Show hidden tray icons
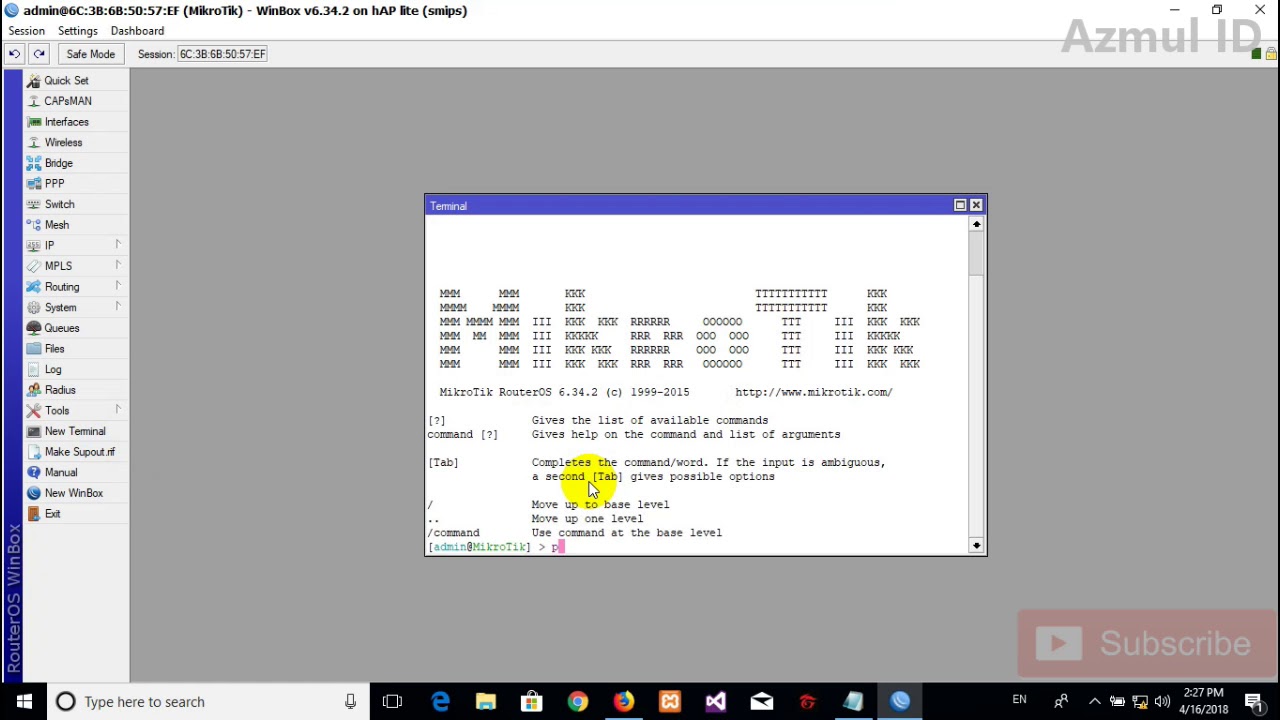Screen dimensions: 1280x720 [1095, 702]
